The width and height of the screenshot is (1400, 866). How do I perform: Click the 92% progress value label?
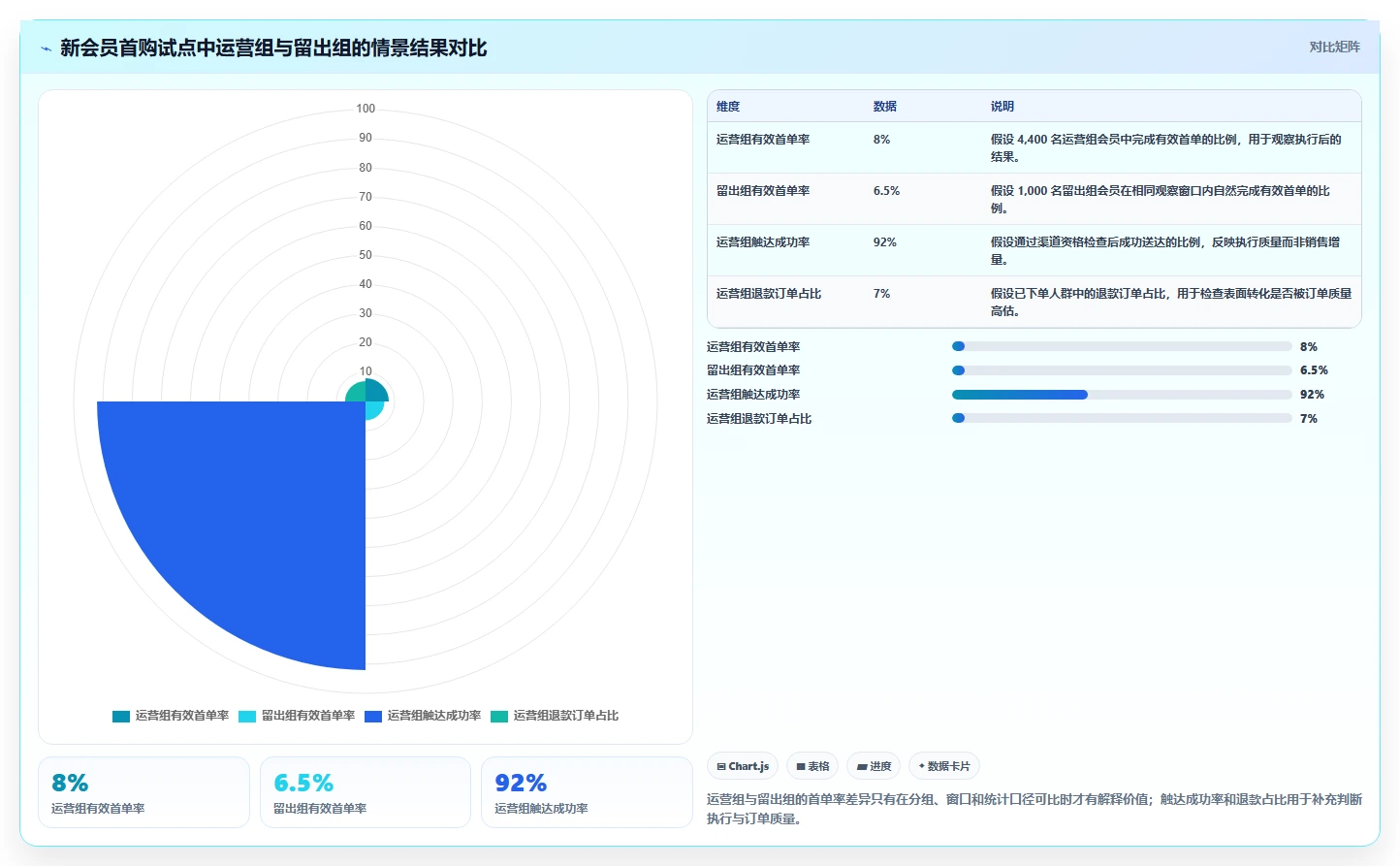[x=1312, y=395]
